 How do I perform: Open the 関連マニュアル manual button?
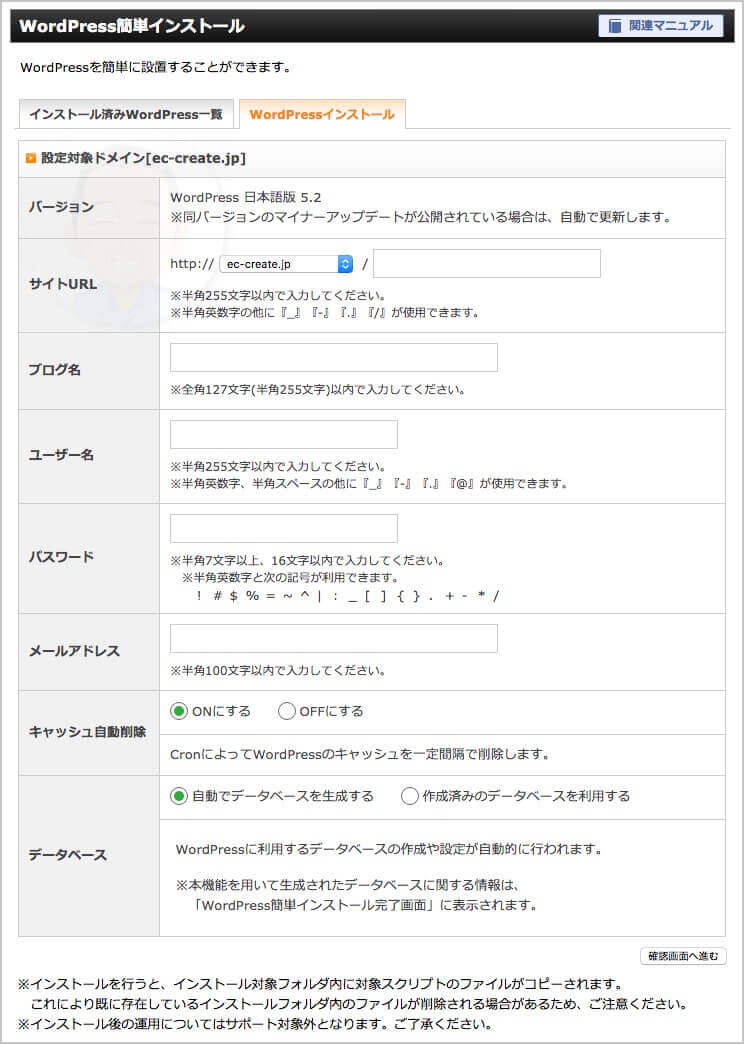(x=660, y=26)
